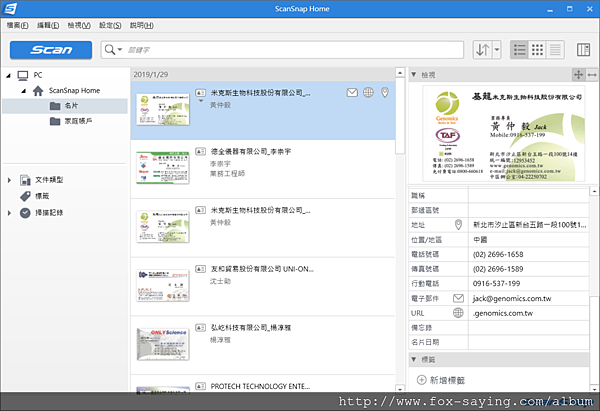Collapse the ScanSnap Home tree node
This screenshot has height=411, width=600.
tap(23, 91)
